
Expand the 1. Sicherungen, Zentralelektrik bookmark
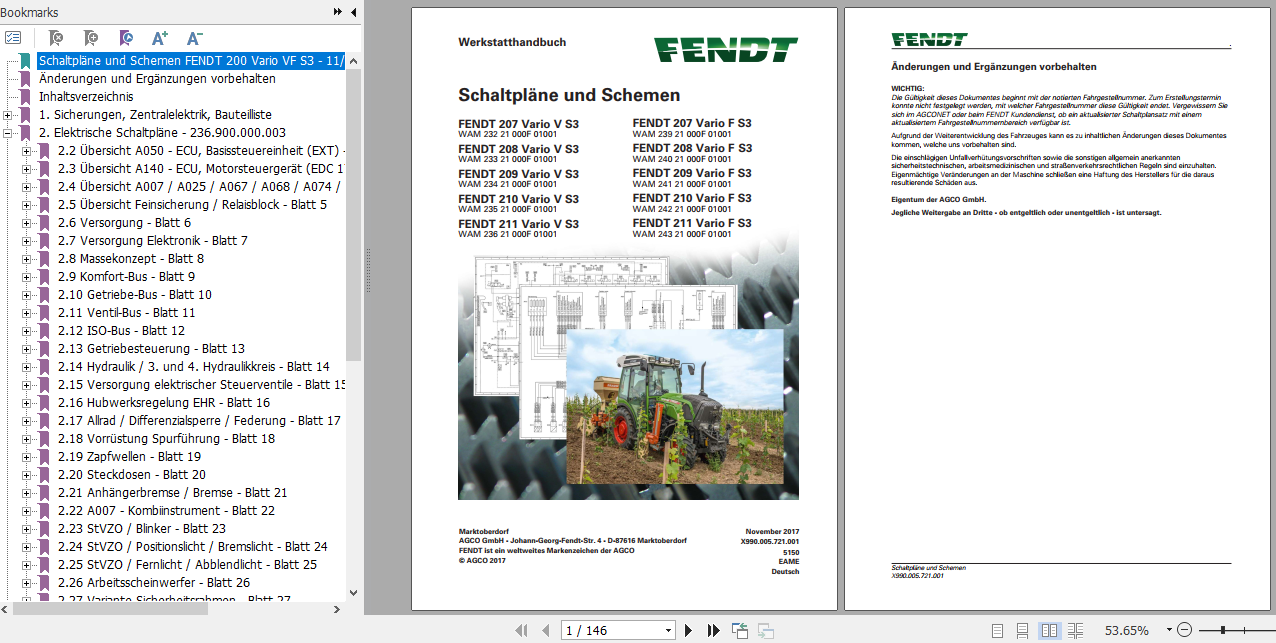click(8, 115)
